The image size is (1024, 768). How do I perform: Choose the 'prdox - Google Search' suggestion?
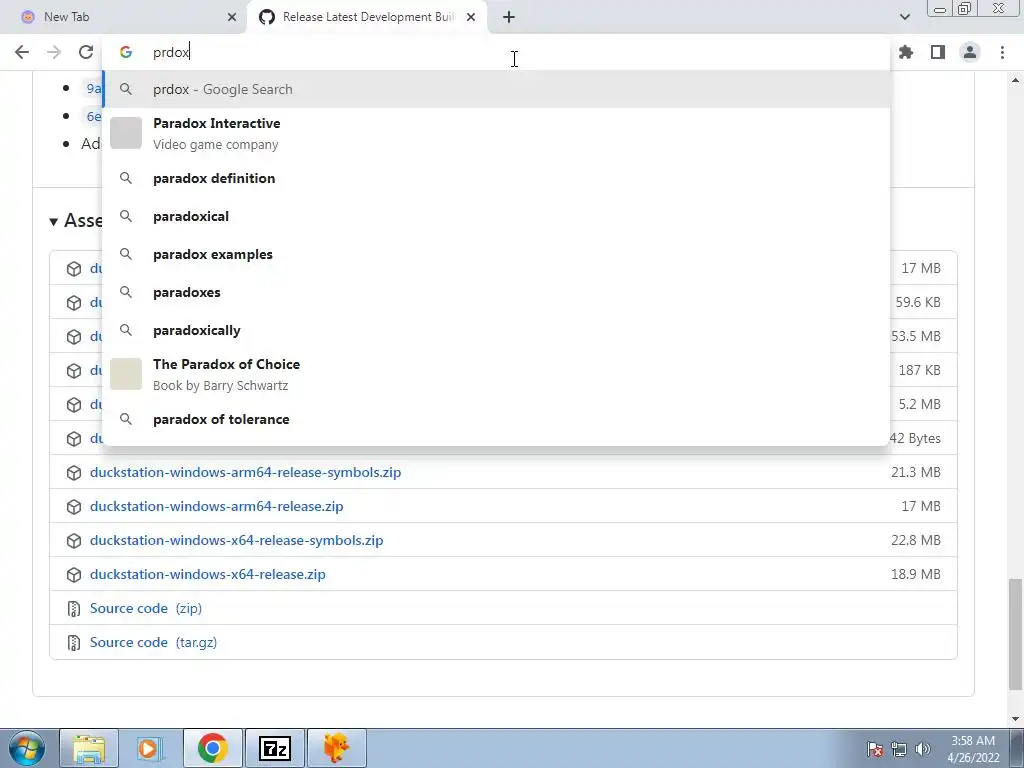(x=496, y=89)
